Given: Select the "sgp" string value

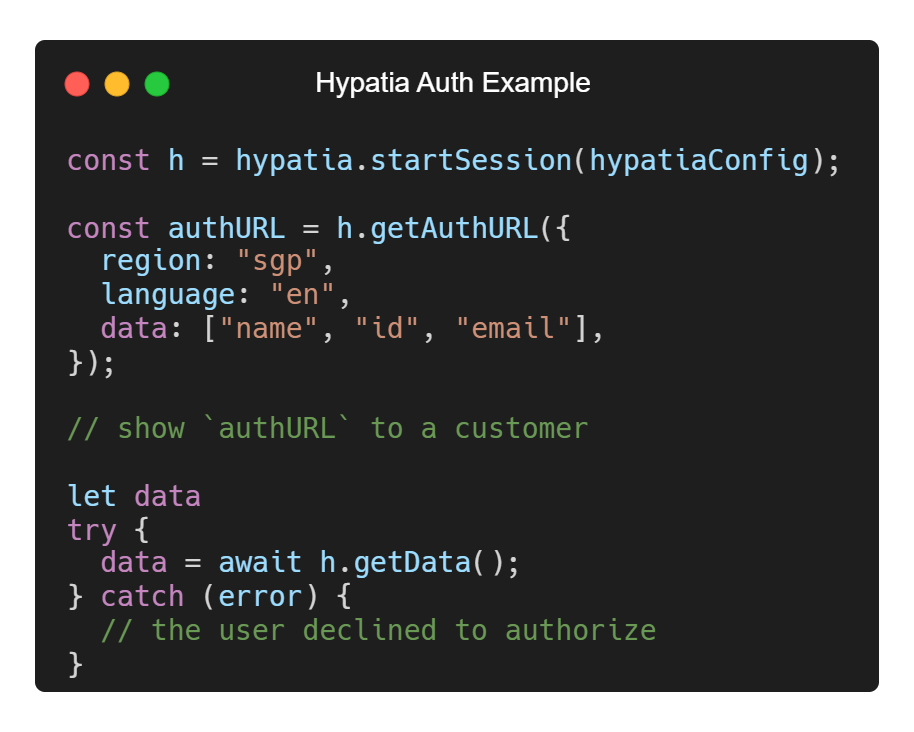Looking at the screenshot, I should tap(277, 261).
